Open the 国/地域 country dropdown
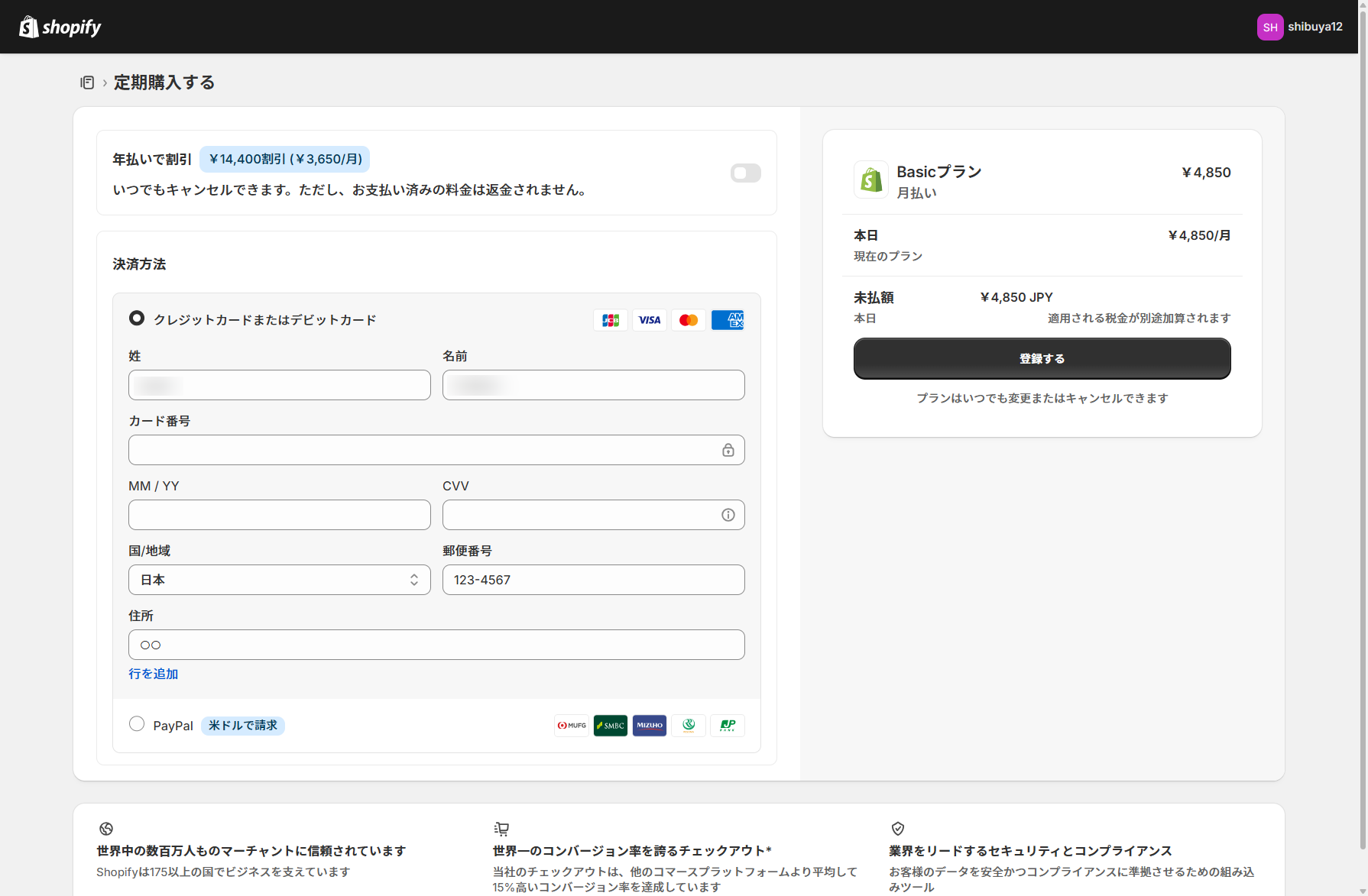The width and height of the screenshot is (1368, 896). (279, 580)
